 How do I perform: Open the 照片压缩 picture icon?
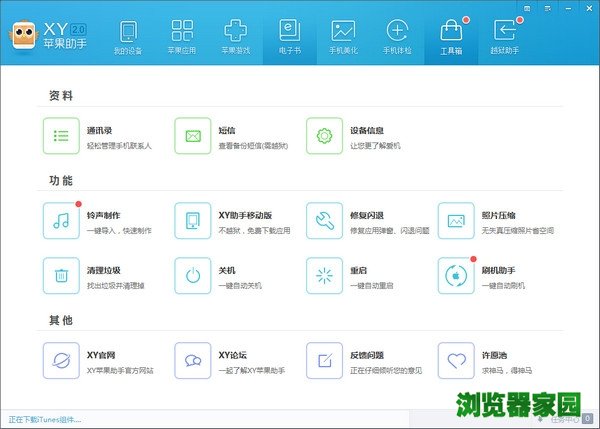pyautogui.click(x=456, y=221)
